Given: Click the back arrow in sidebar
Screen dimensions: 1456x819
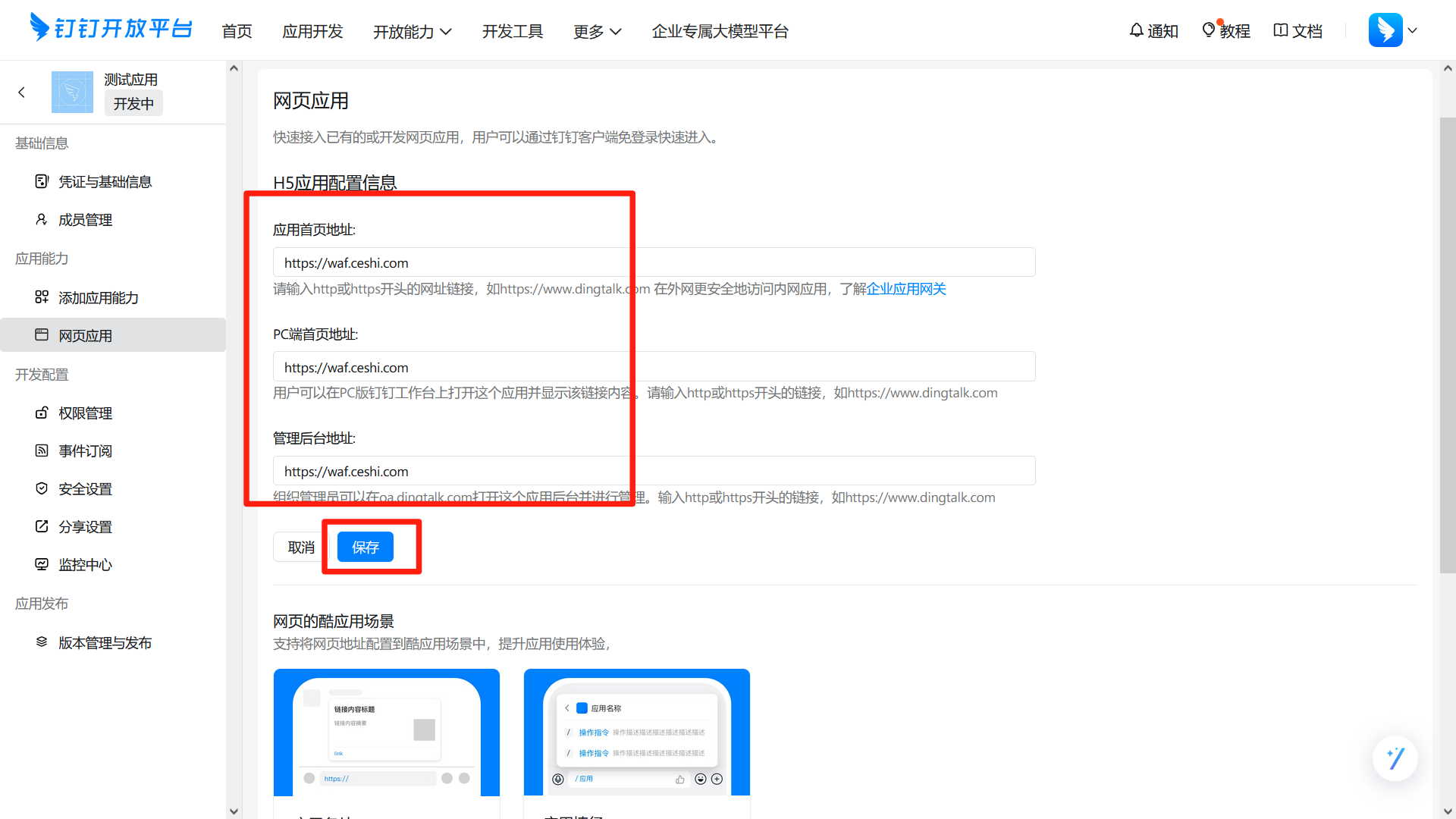Looking at the screenshot, I should point(21,92).
